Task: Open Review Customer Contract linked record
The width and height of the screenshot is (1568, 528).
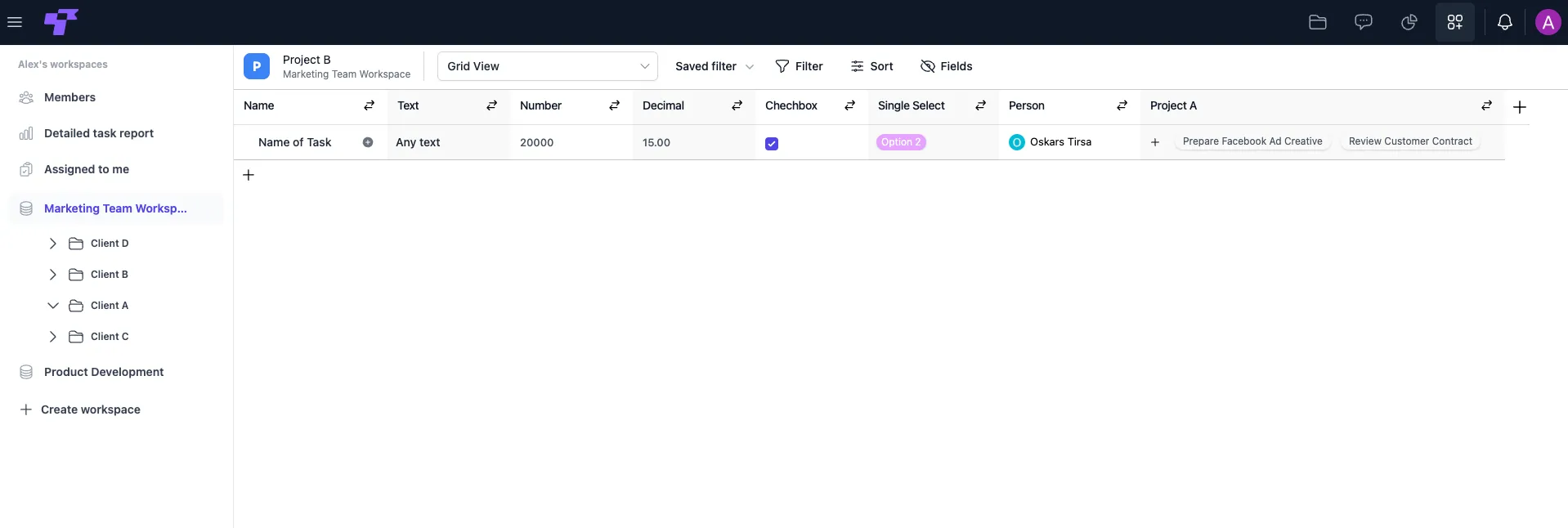Action: tap(1410, 141)
